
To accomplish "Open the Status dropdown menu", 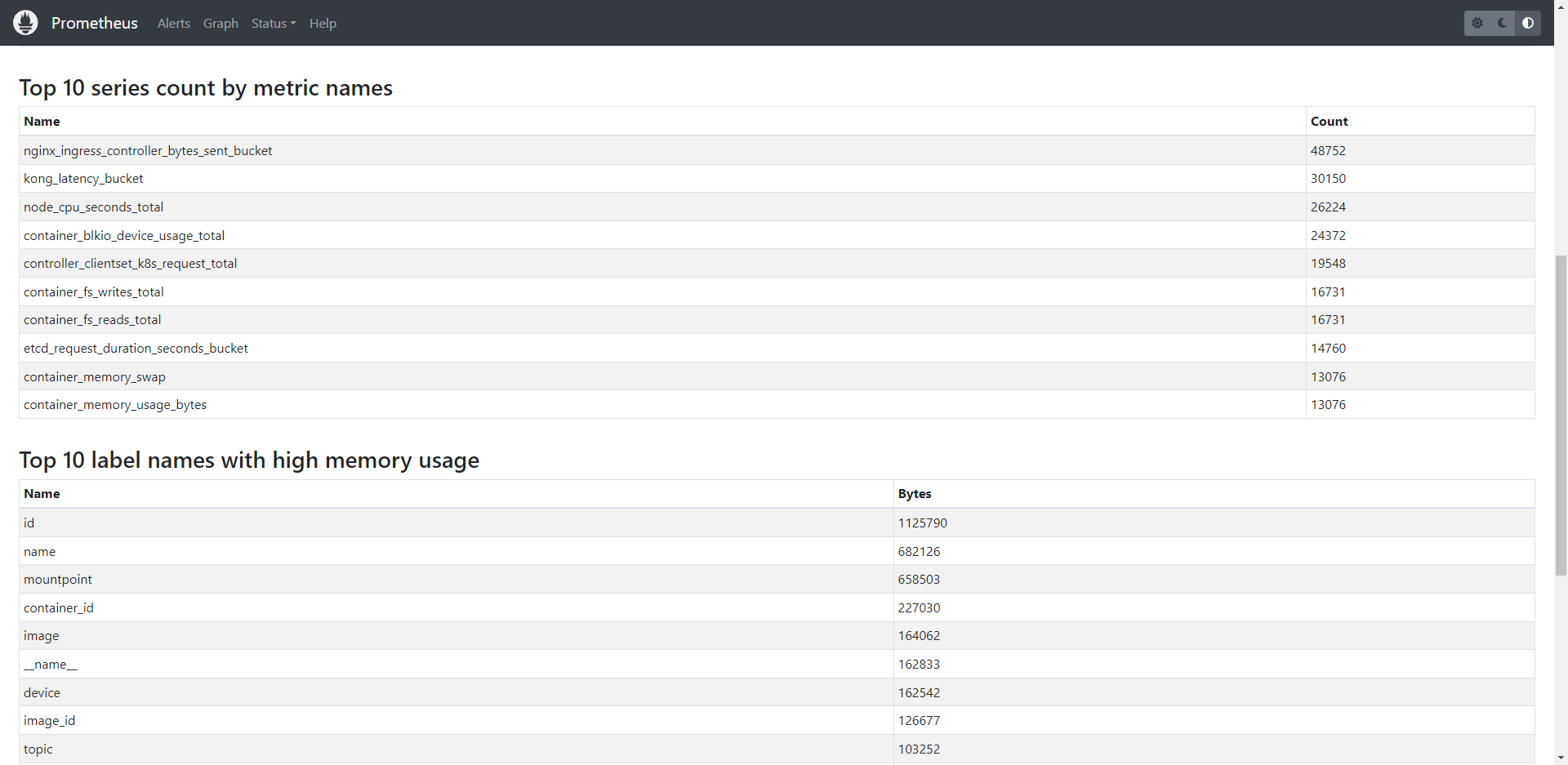I will pyautogui.click(x=274, y=24).
